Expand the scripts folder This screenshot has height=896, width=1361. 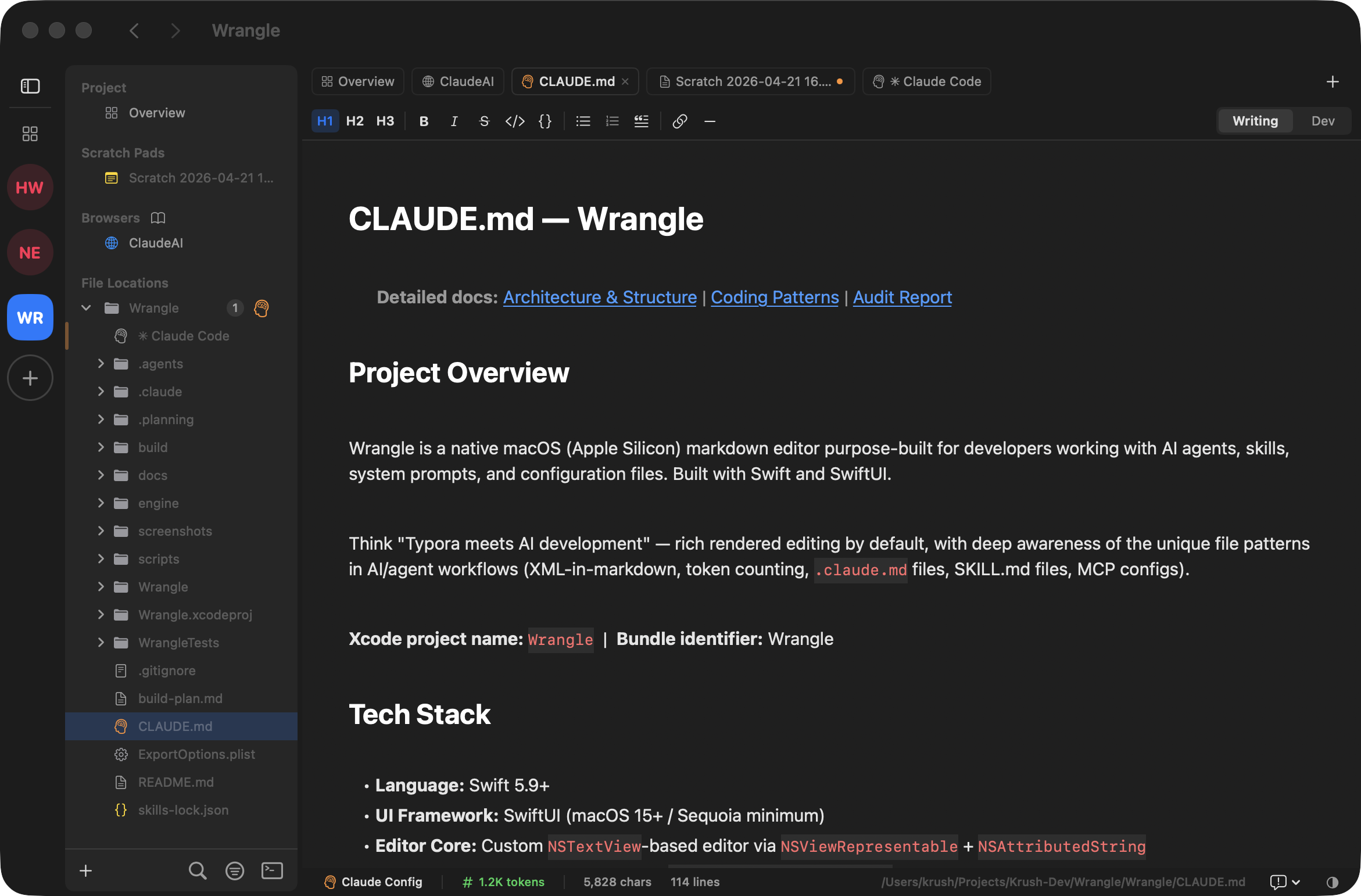coord(101,559)
